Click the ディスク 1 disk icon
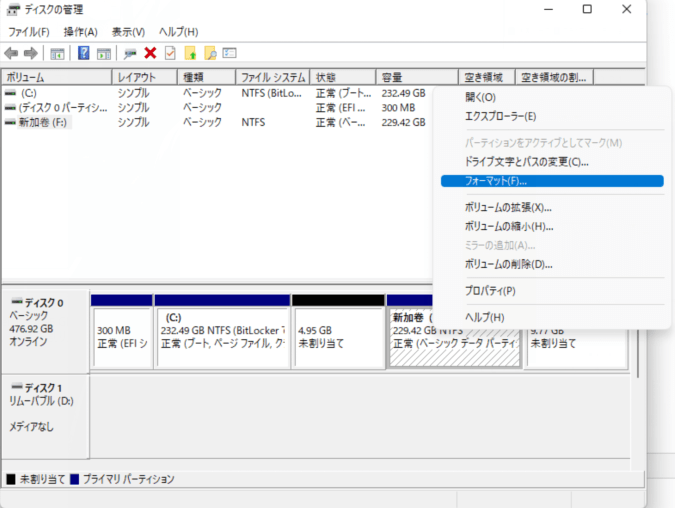Viewport: 675px width, 508px height. [17, 386]
